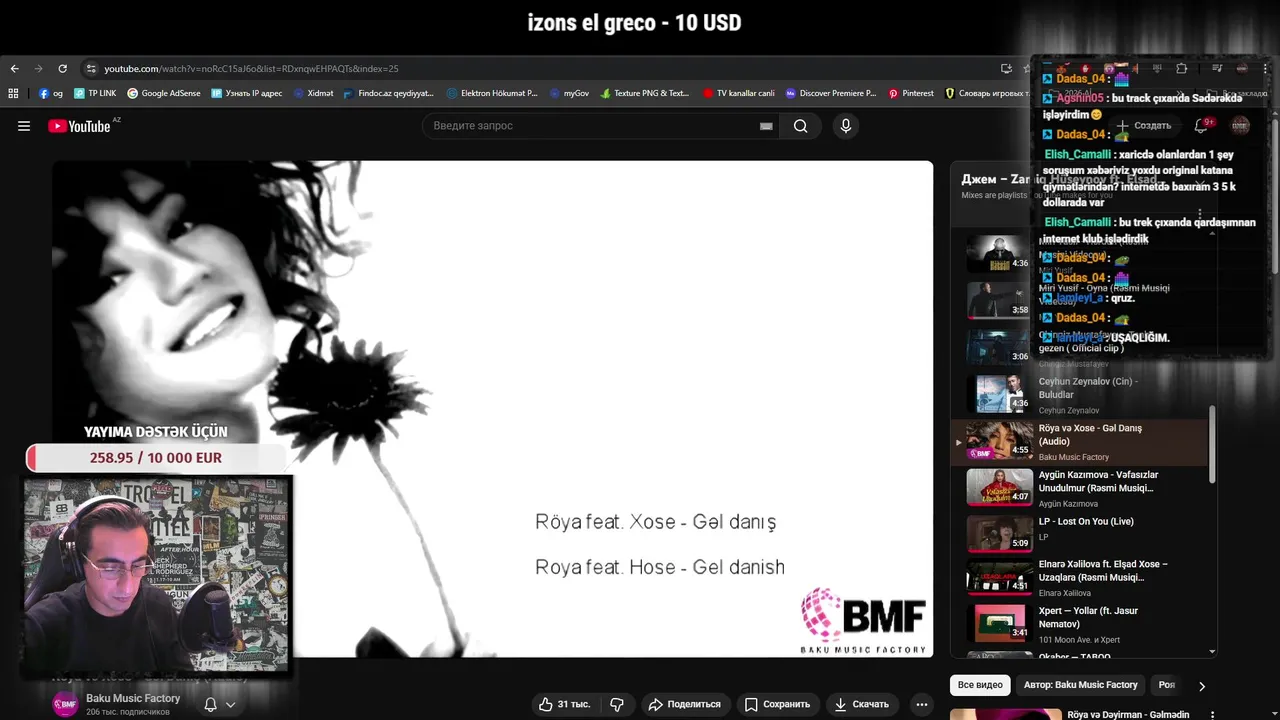Open the three-dot more actions menu under video
The width and height of the screenshot is (1280, 720).
point(922,704)
